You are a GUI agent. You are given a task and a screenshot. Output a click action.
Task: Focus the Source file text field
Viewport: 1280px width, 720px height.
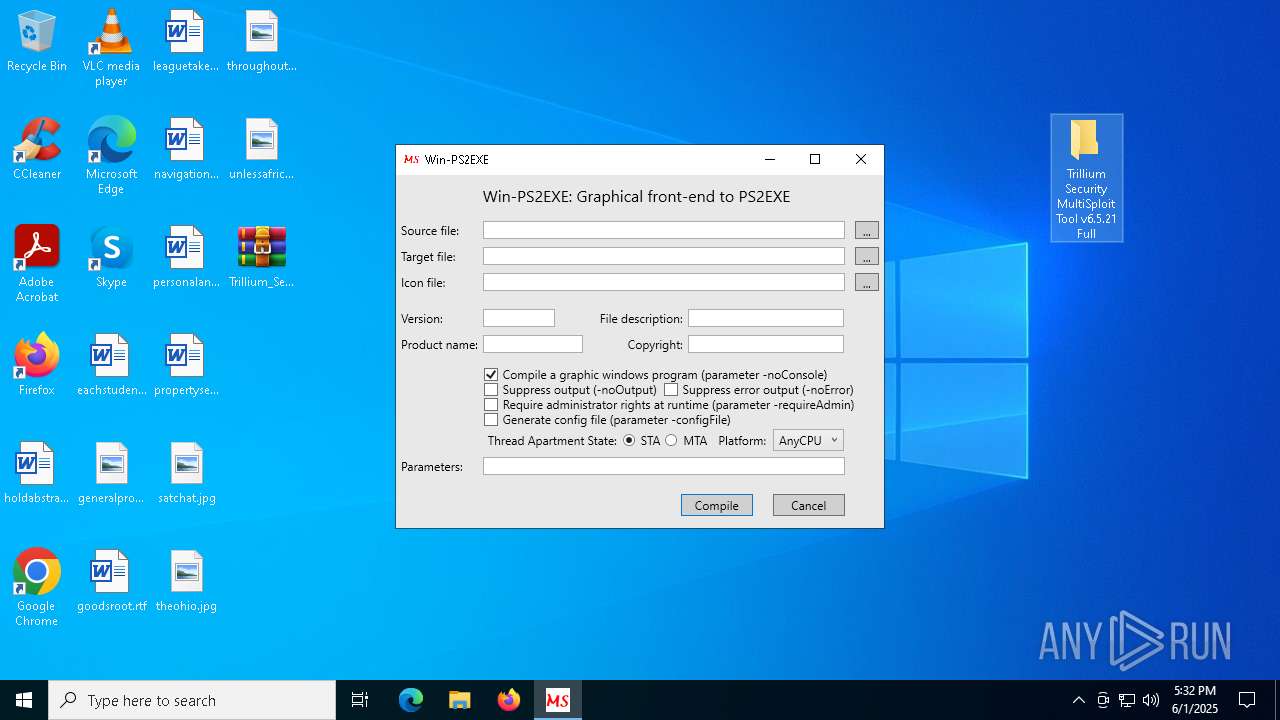(x=664, y=230)
